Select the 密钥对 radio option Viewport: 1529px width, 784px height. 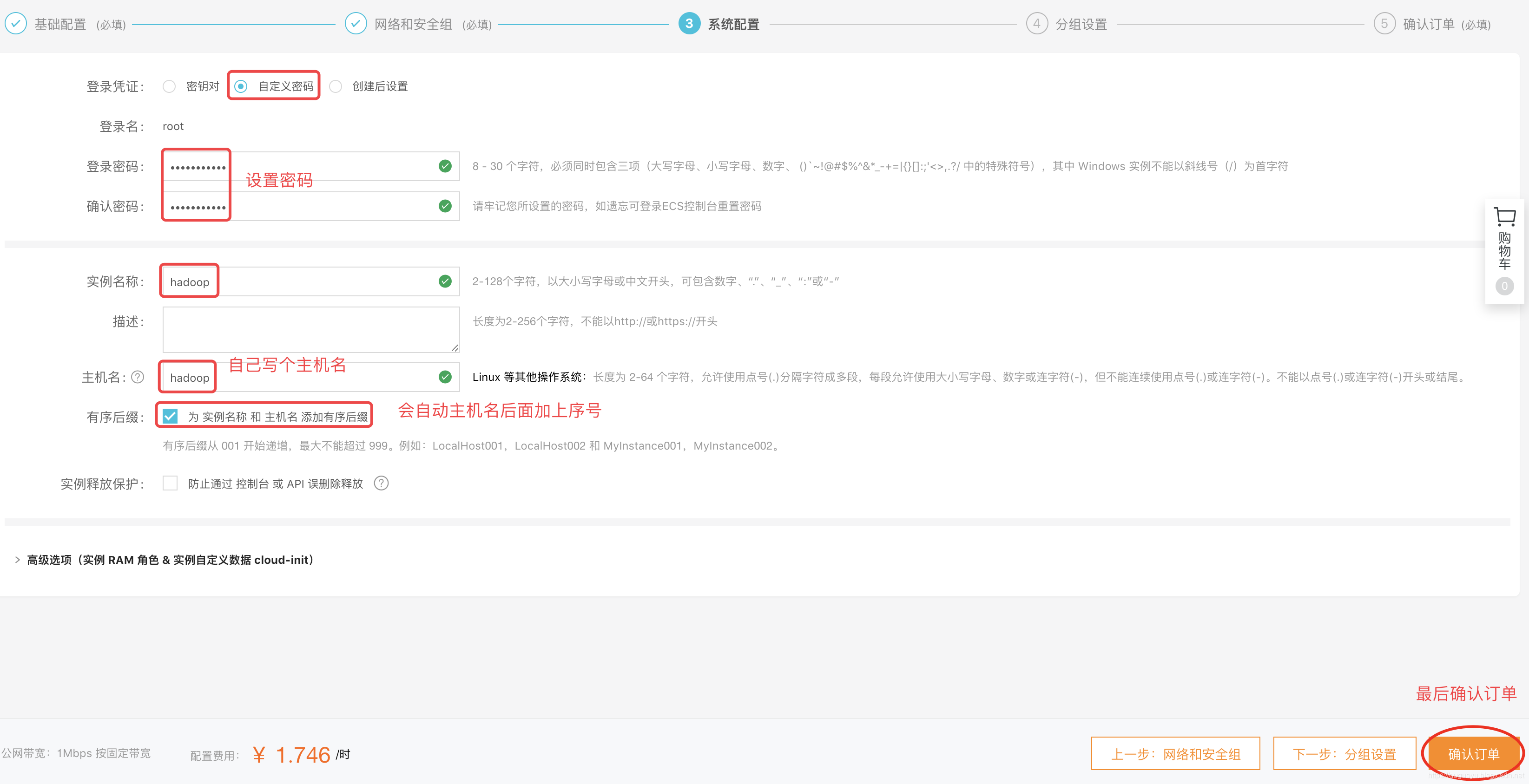point(169,86)
